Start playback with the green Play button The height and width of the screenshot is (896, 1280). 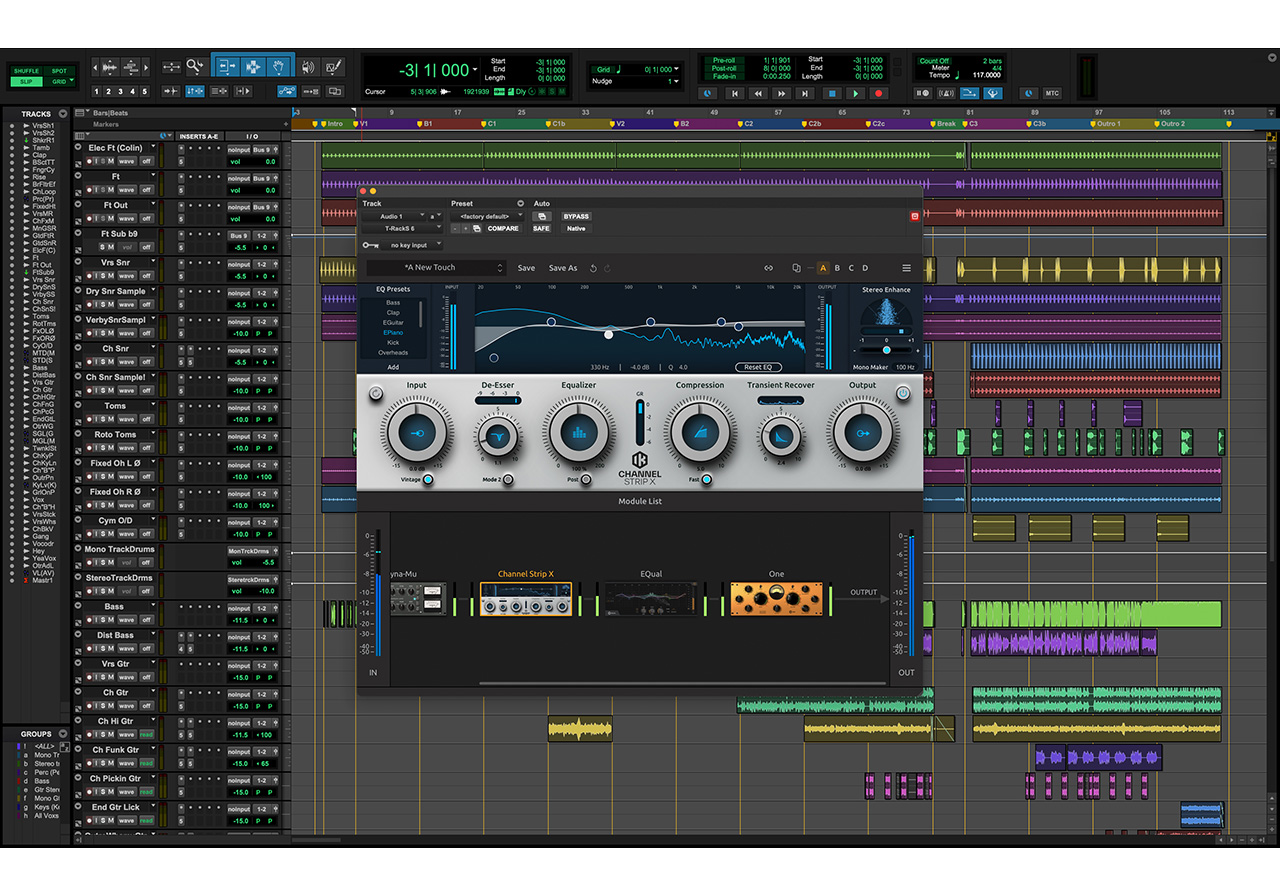pyautogui.click(x=855, y=93)
